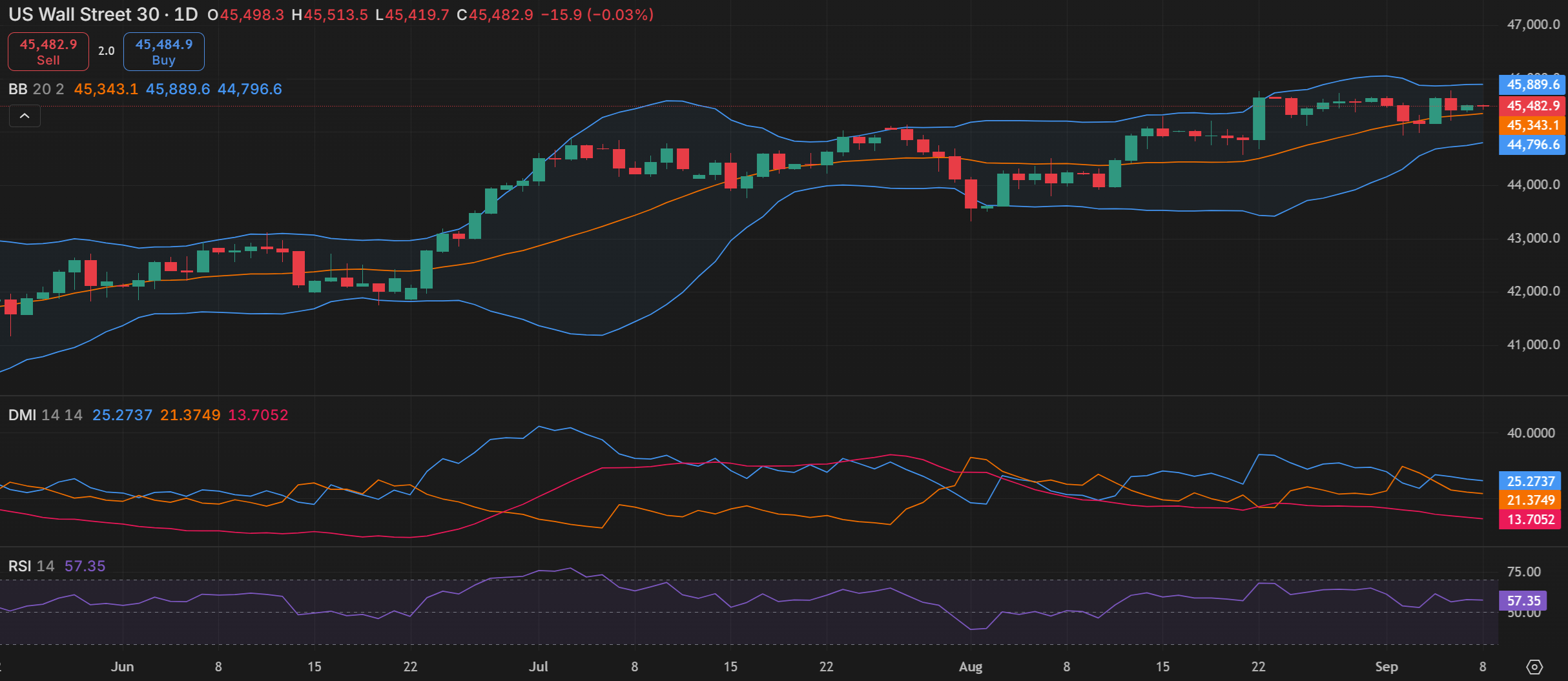
Task: Click the BB basis value 45,343.1 in legend
Action: 106,89
